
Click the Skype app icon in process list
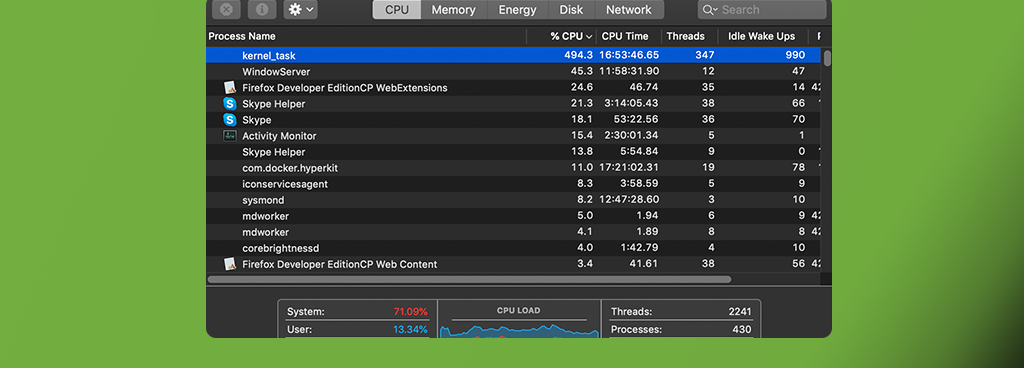[229, 120]
